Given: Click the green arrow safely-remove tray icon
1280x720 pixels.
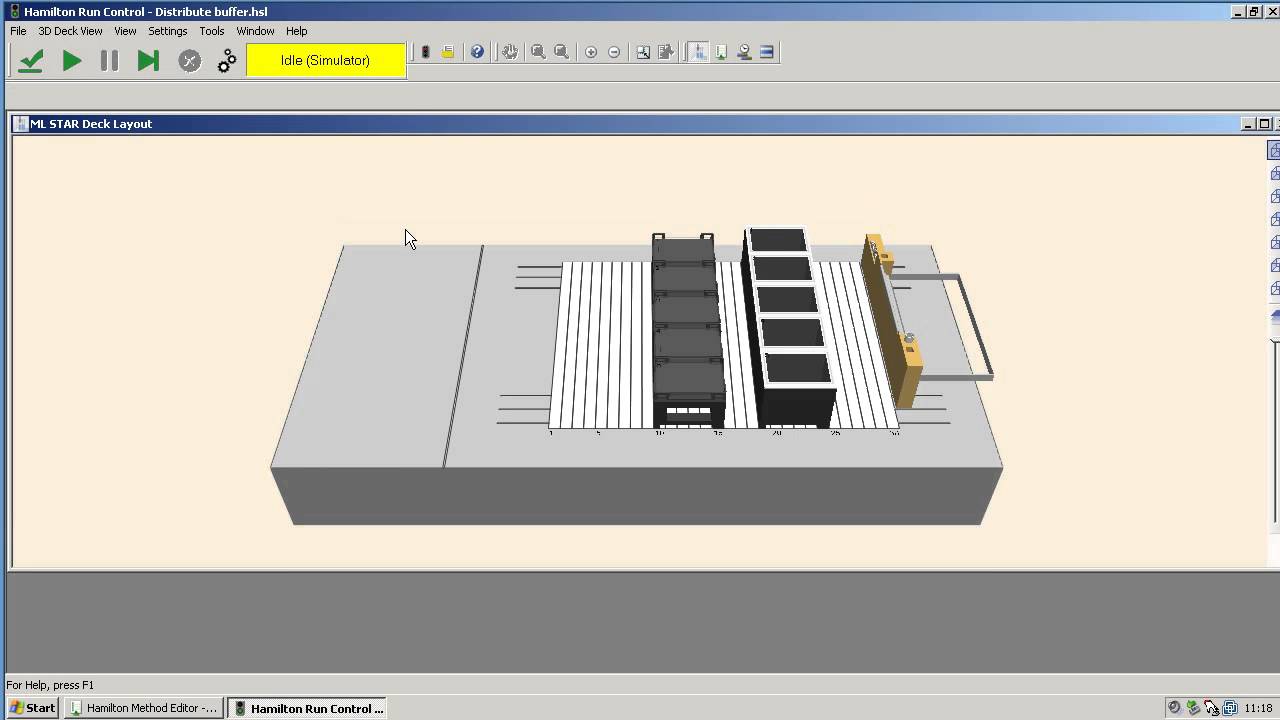Looking at the screenshot, I should (x=1192, y=708).
